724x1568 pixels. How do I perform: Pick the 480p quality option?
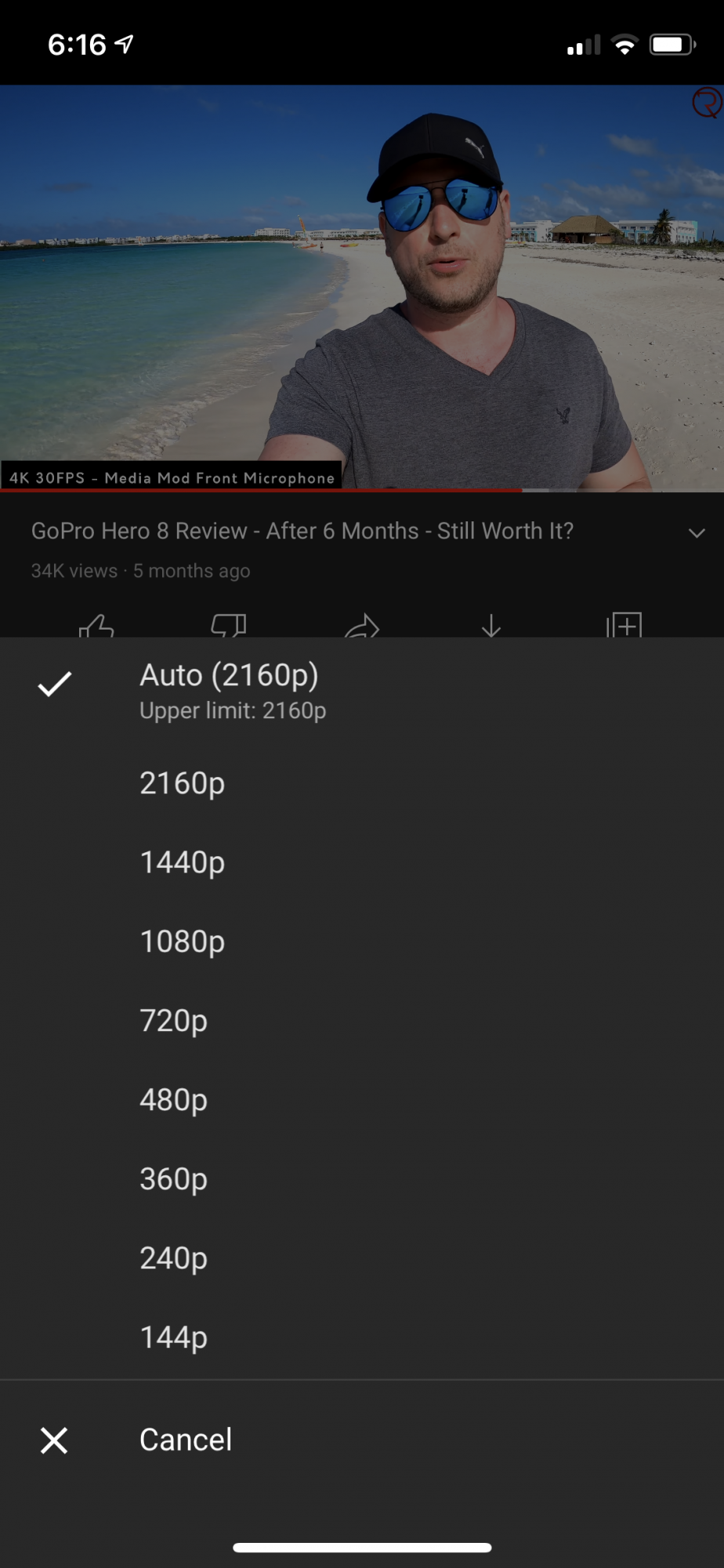(x=174, y=1100)
